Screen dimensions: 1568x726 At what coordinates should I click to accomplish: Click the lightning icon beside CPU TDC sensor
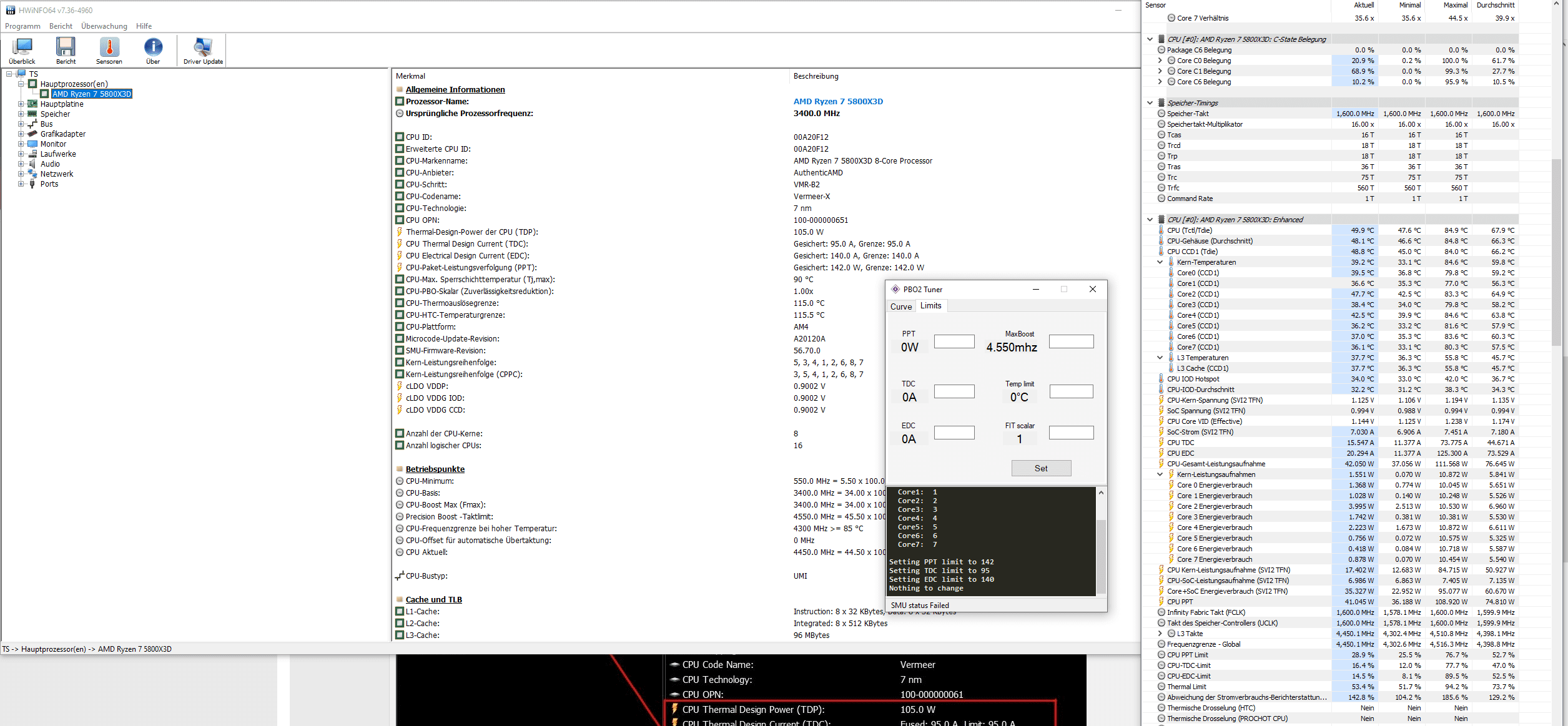coord(1161,443)
